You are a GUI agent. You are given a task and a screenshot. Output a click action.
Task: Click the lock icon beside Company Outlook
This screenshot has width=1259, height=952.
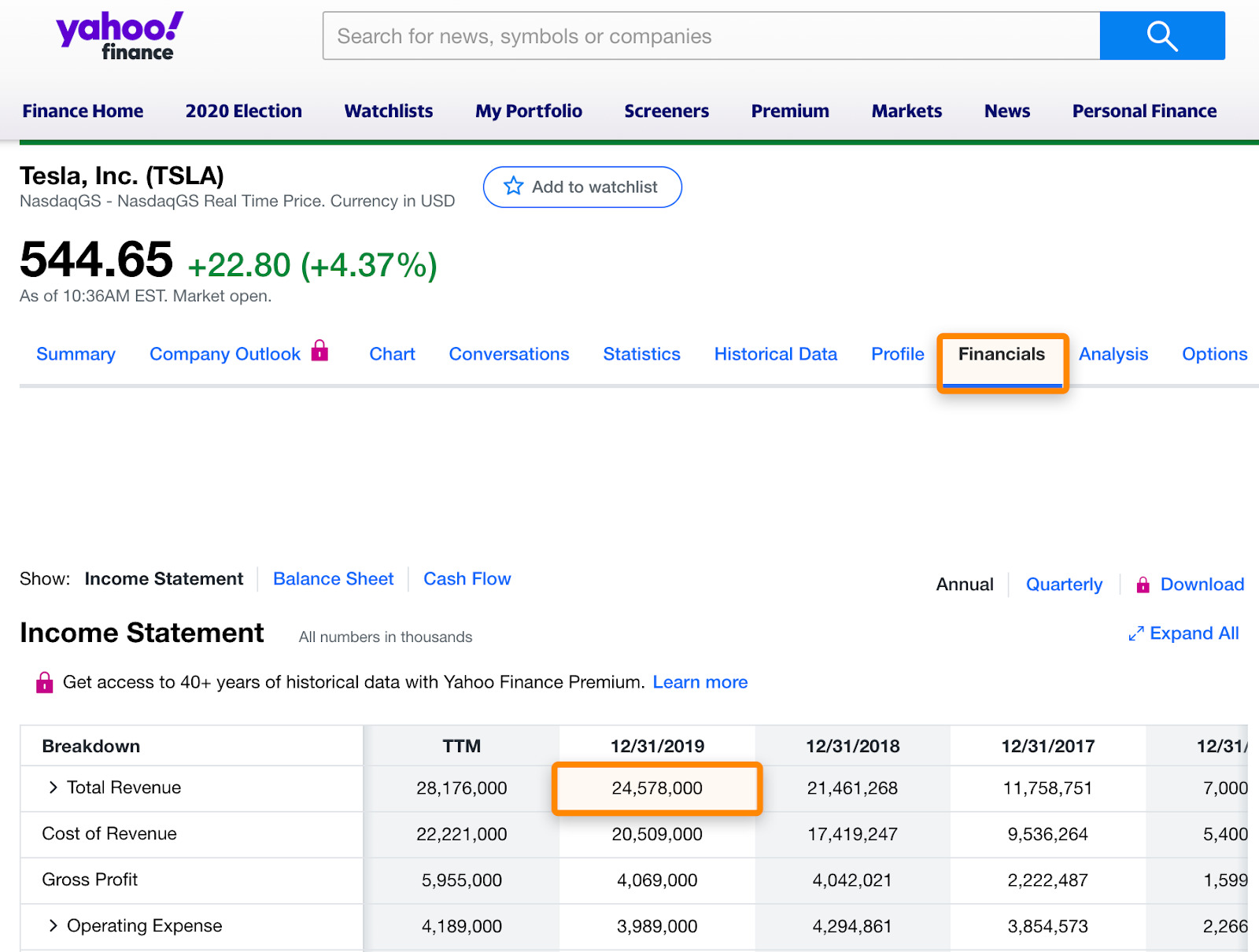[319, 350]
